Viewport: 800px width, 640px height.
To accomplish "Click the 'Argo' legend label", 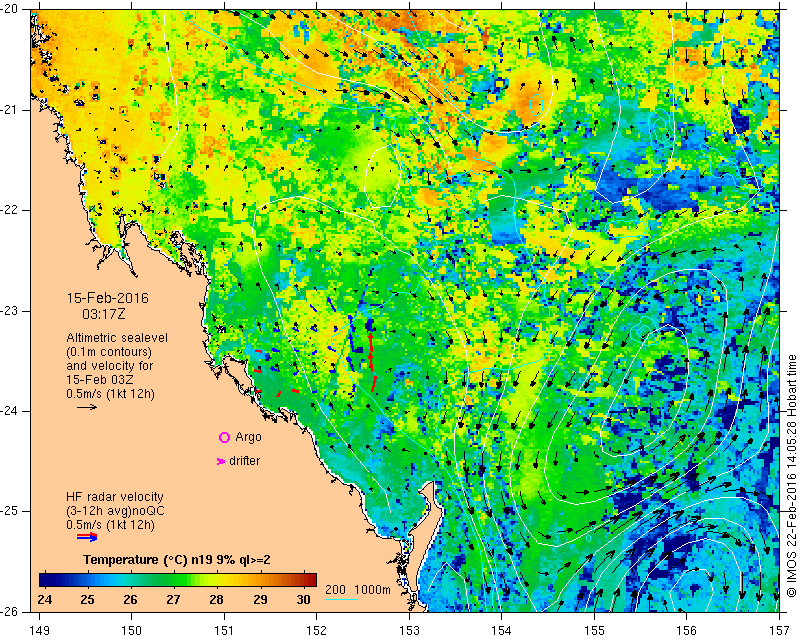I will [x=248, y=437].
